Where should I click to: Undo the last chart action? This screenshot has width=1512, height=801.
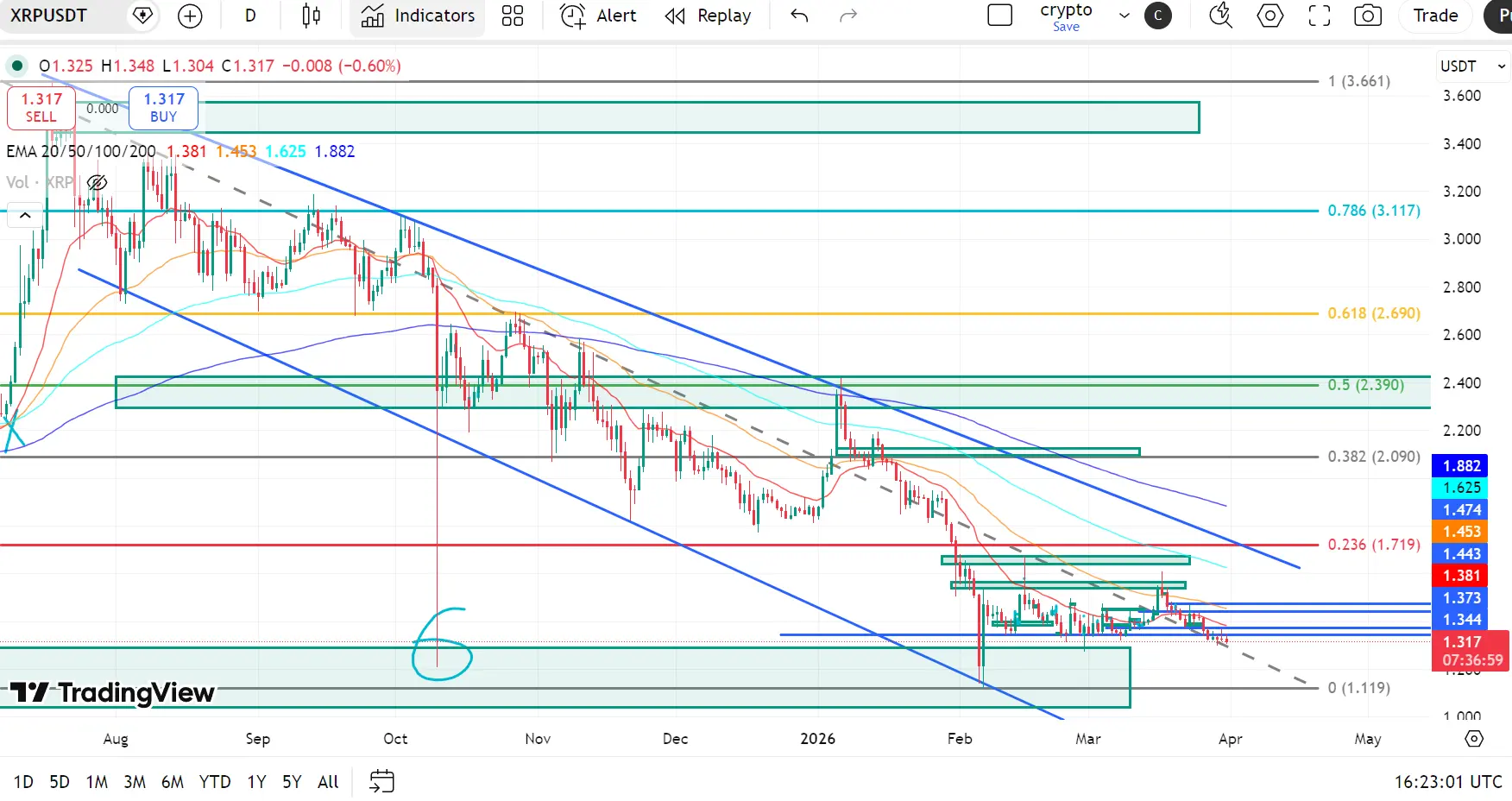coord(799,16)
